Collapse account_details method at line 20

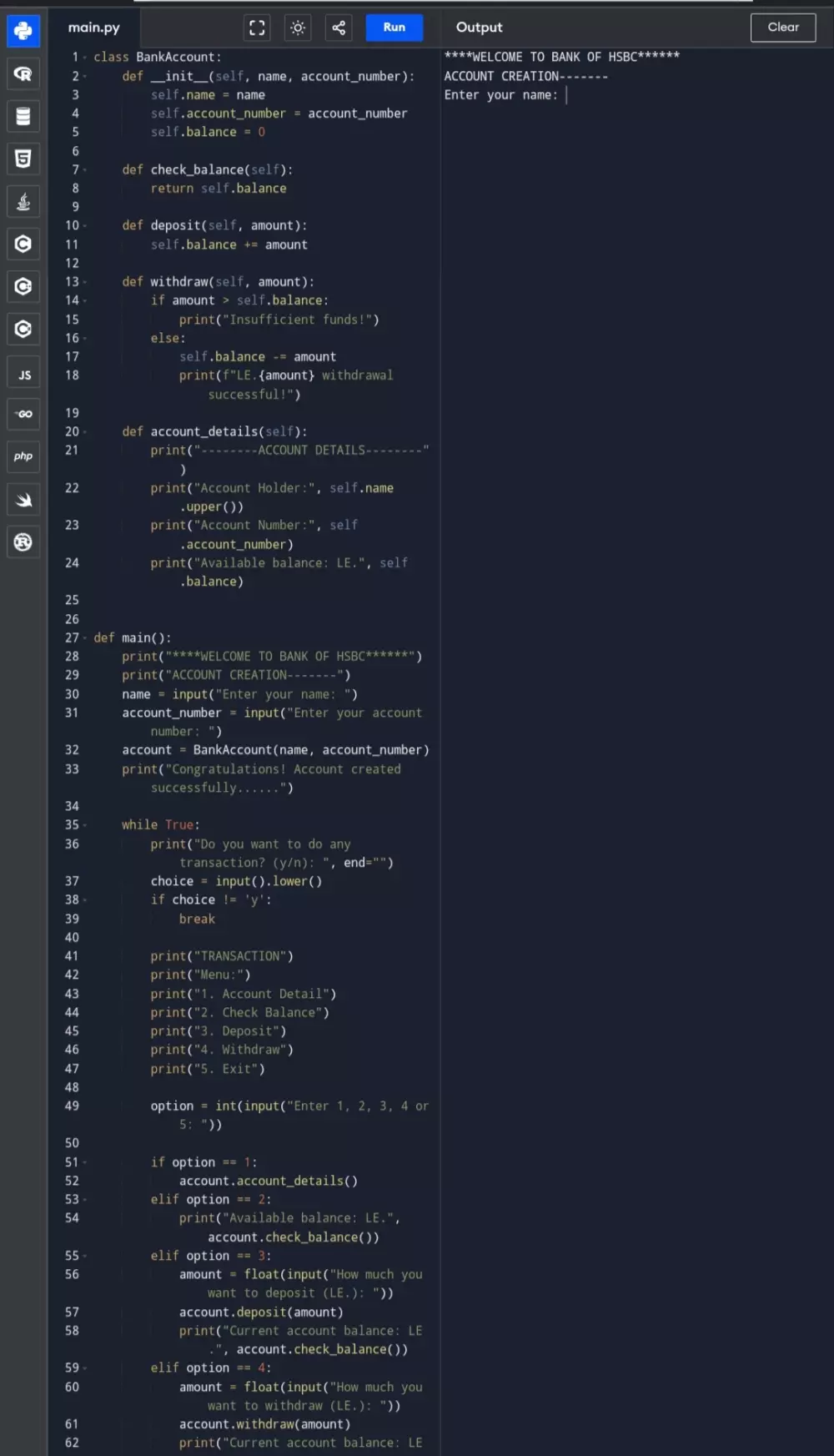pyautogui.click(x=85, y=431)
